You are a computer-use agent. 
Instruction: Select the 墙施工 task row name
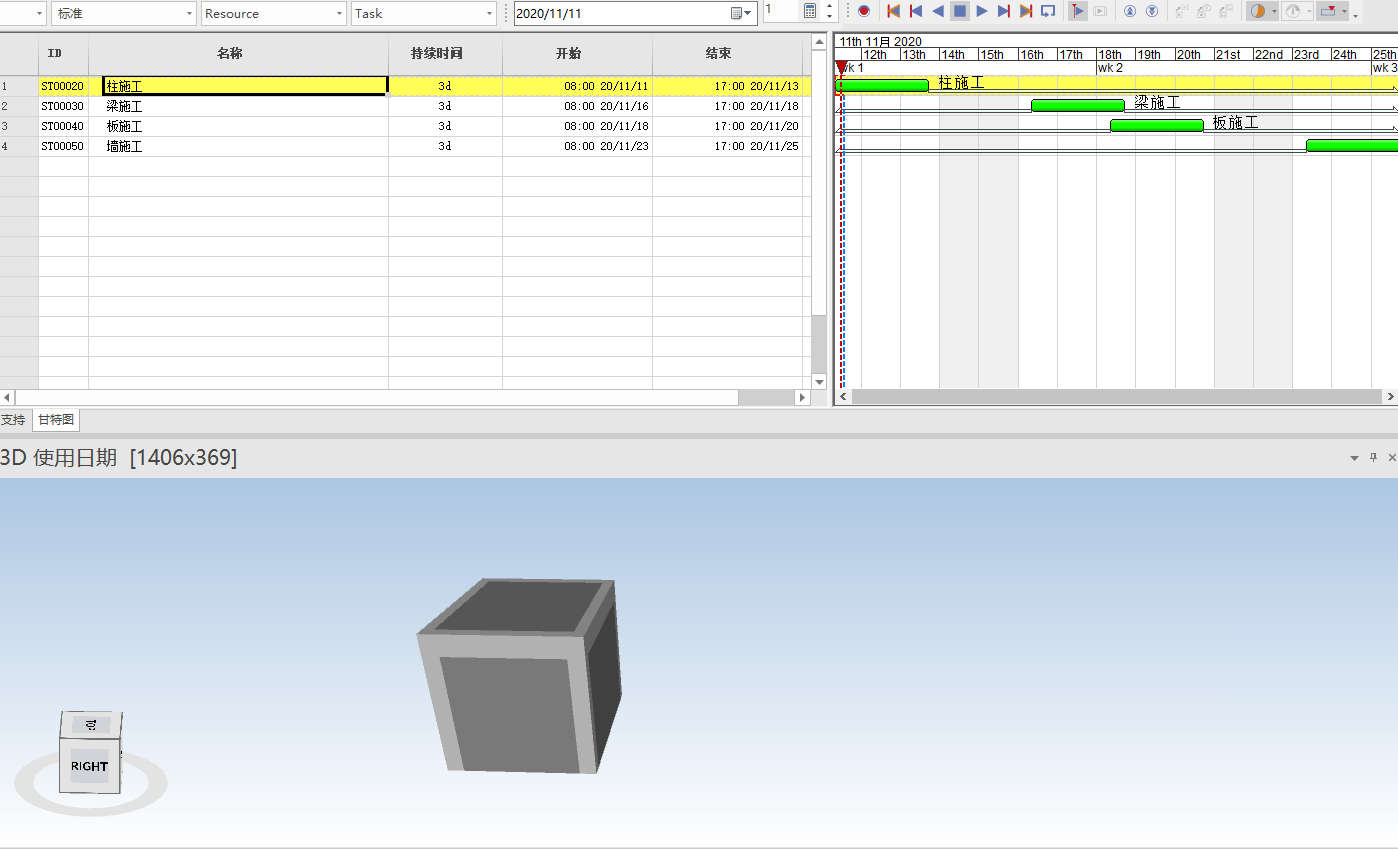click(x=124, y=146)
